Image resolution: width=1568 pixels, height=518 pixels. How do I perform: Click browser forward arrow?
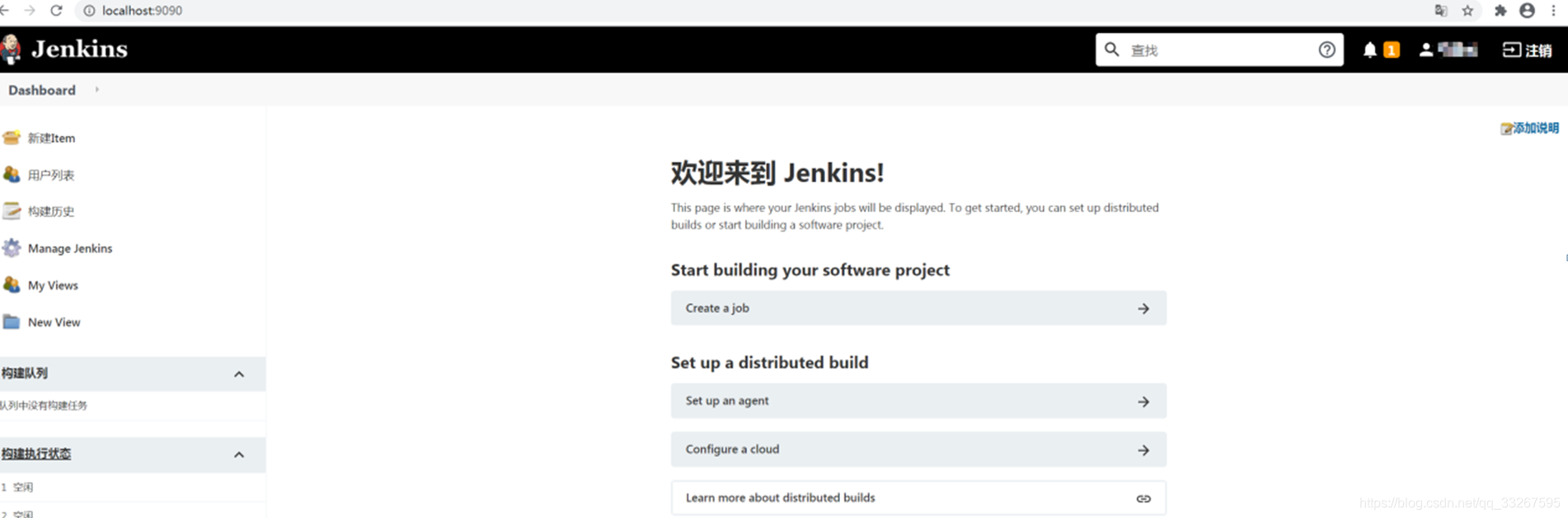pyautogui.click(x=30, y=11)
